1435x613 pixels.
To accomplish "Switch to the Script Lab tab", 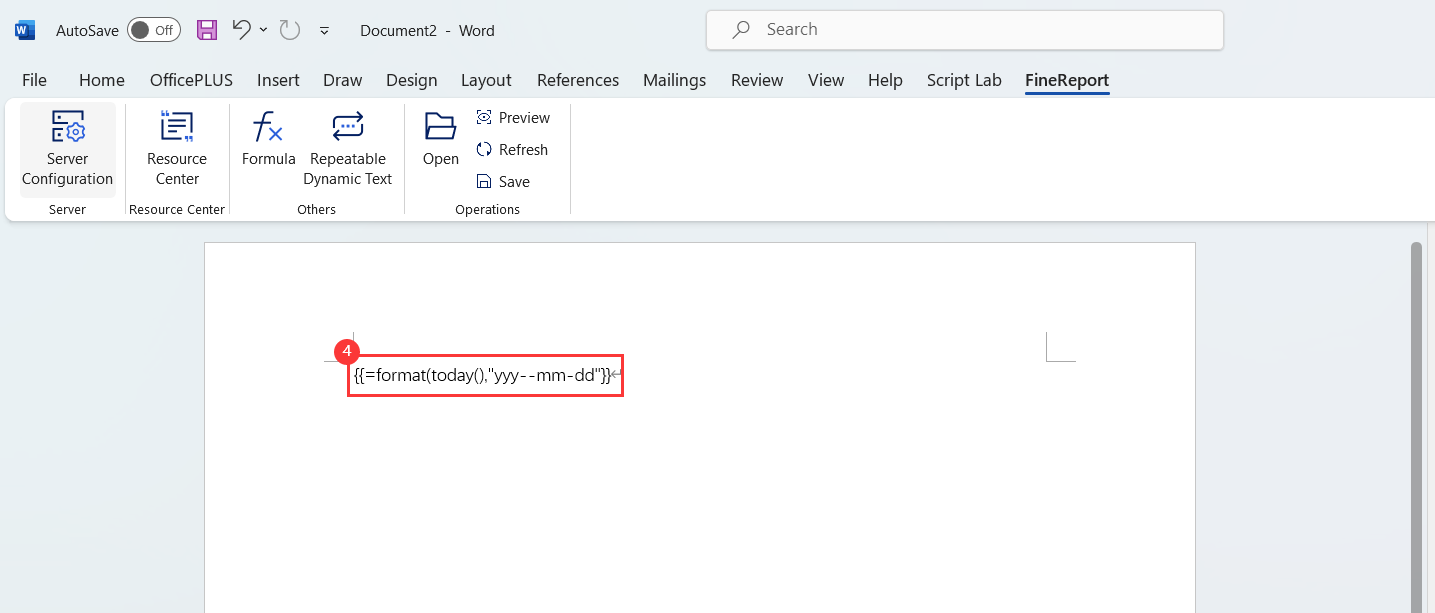I will click(963, 80).
